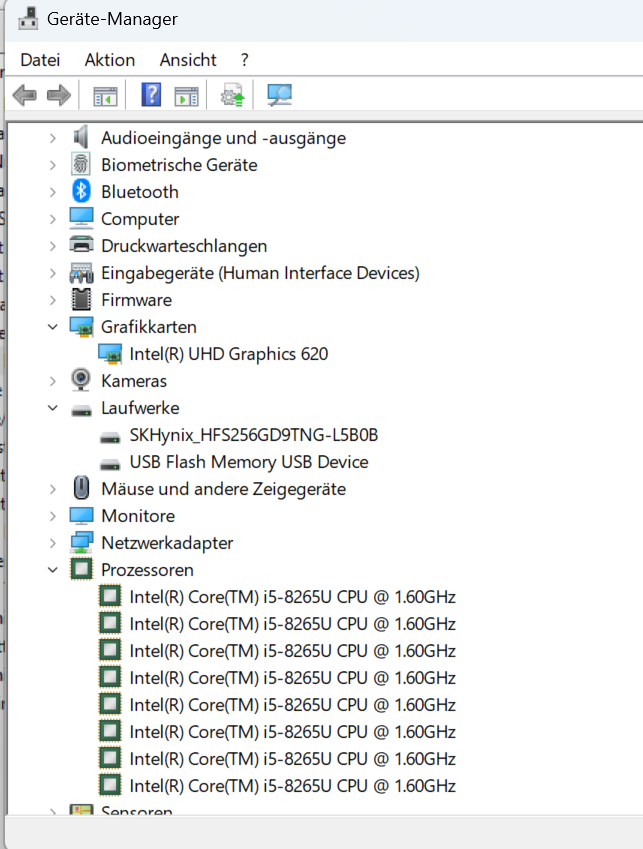643x849 pixels.
Task: Open the ? help menu
Action: pyautogui.click(x=245, y=60)
